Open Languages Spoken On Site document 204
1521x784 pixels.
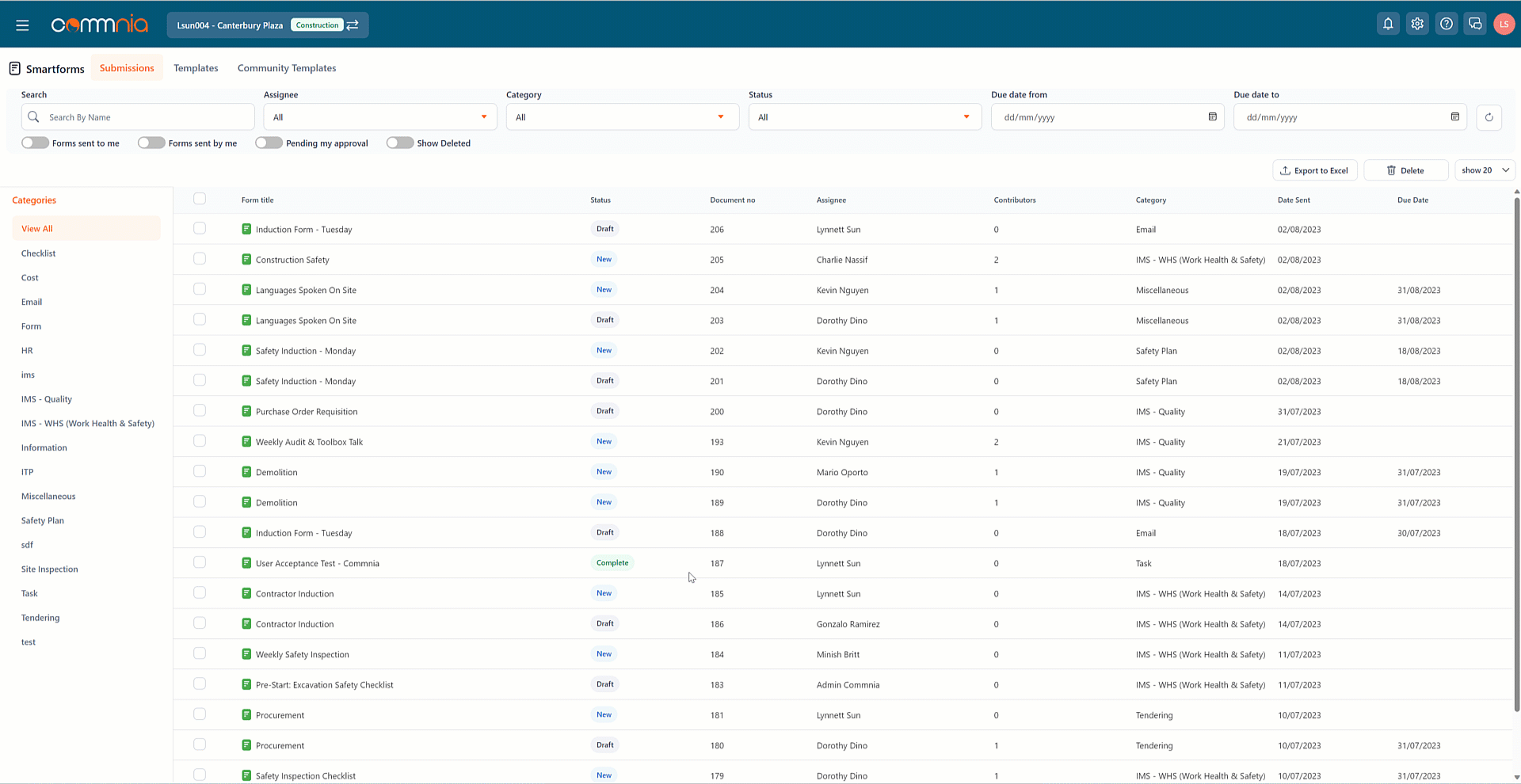tap(306, 290)
